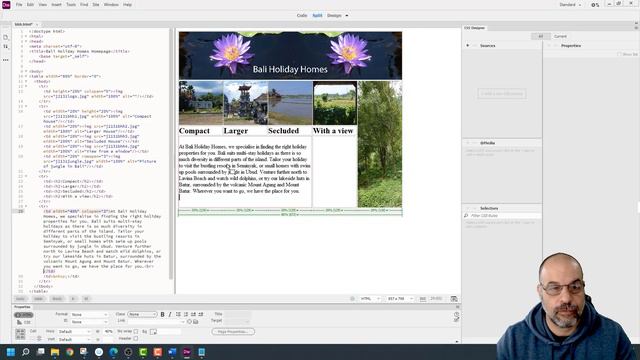Open the CSS Designer panel options menu

click(636, 28)
